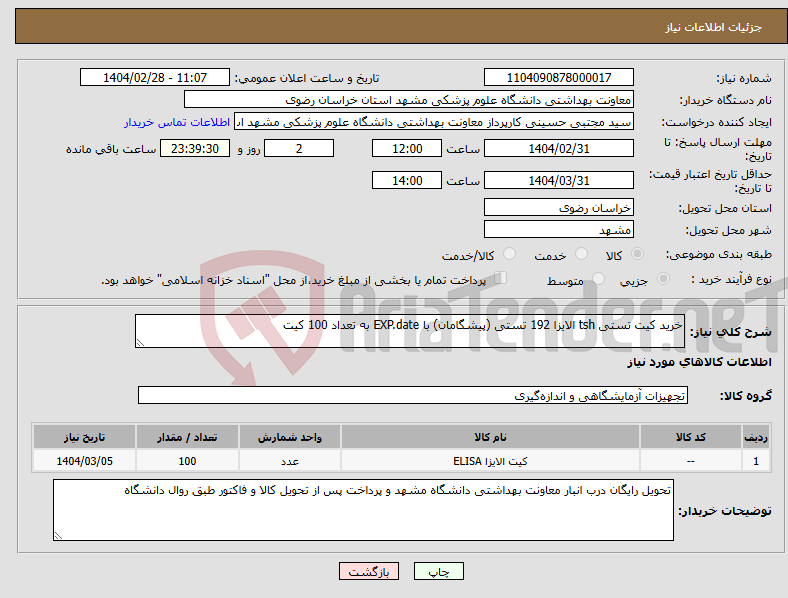Click the quantity cell showing 100

click(187, 461)
